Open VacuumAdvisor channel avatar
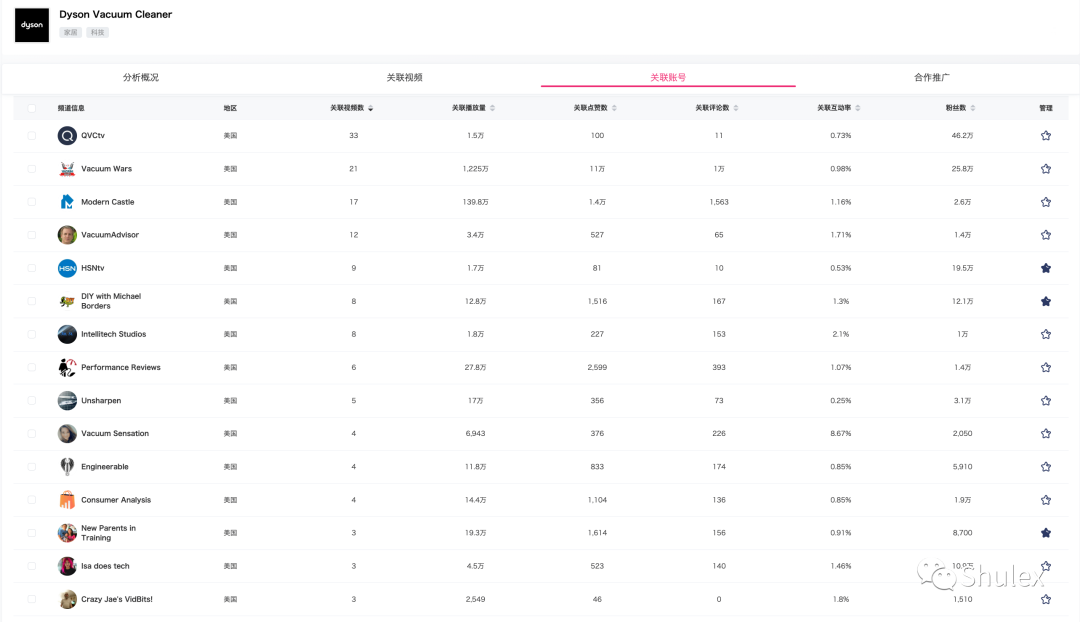 point(67,235)
